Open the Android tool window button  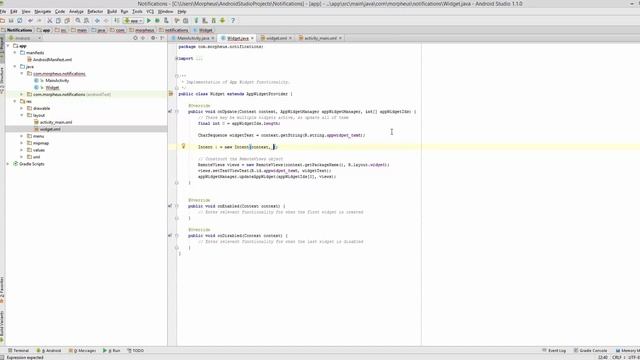49,350
